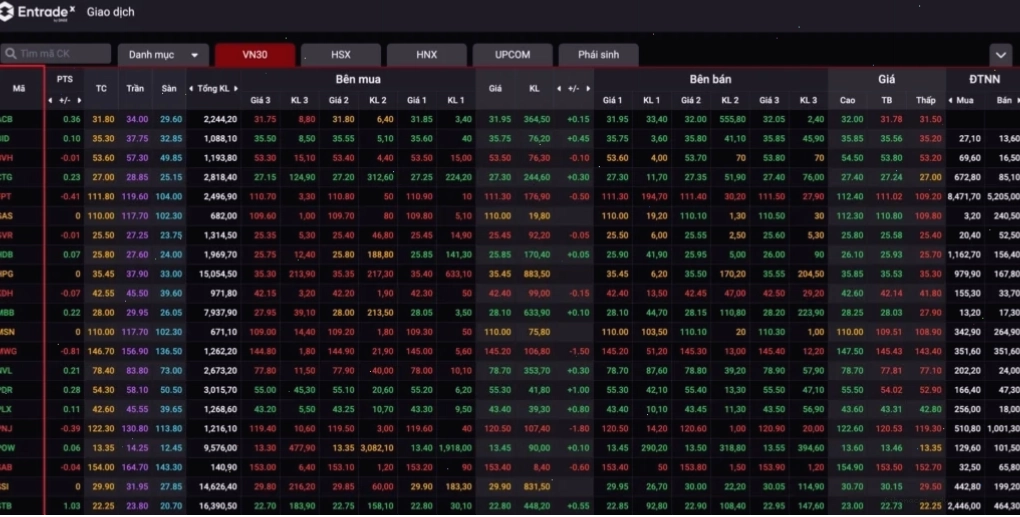Switch to the Phái sinh tab

598,55
